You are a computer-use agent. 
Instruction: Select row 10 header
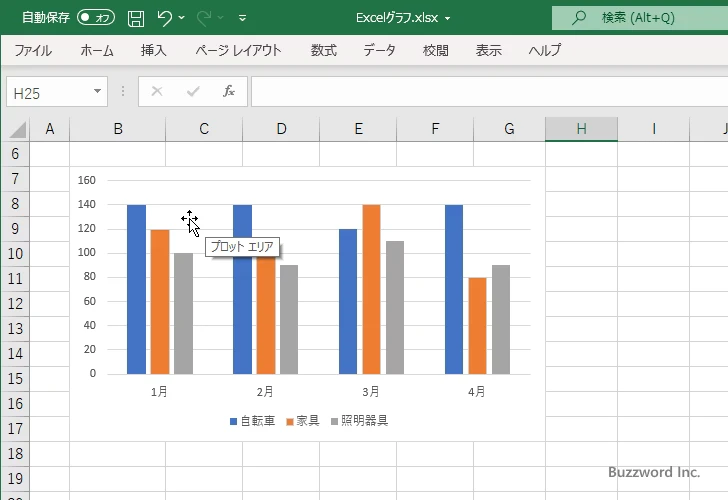pyautogui.click(x=15, y=253)
